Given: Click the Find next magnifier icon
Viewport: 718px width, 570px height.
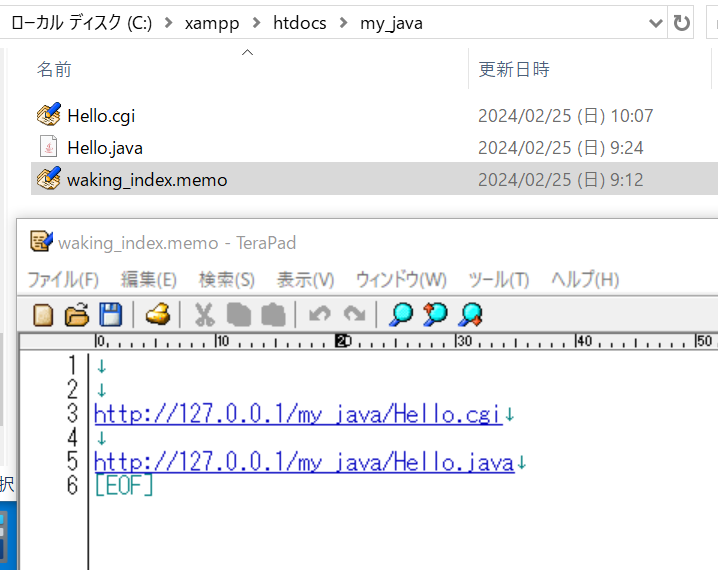Looking at the screenshot, I should coord(470,315).
